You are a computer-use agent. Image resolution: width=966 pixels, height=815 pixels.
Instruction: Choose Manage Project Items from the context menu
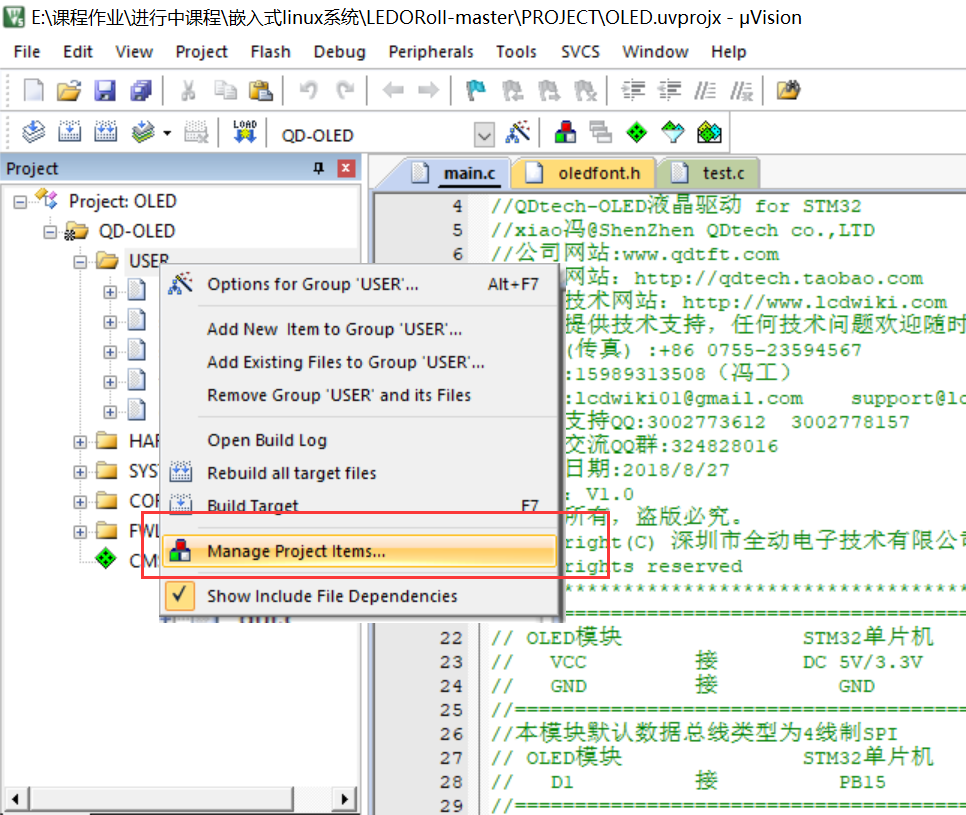point(300,551)
